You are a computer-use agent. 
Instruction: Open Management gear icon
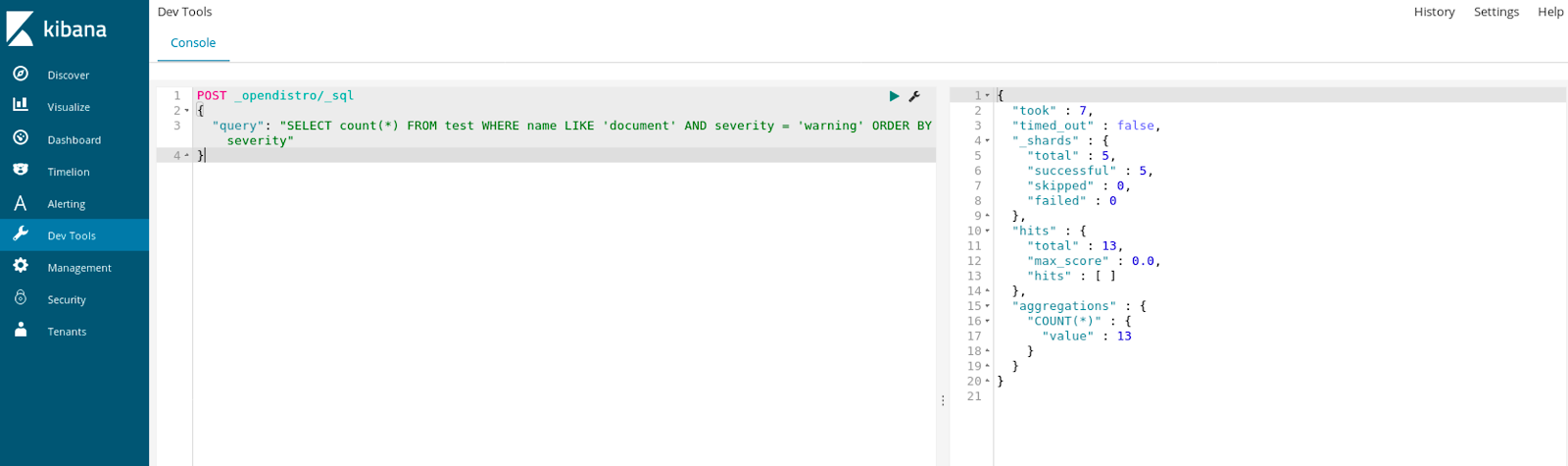[21, 266]
